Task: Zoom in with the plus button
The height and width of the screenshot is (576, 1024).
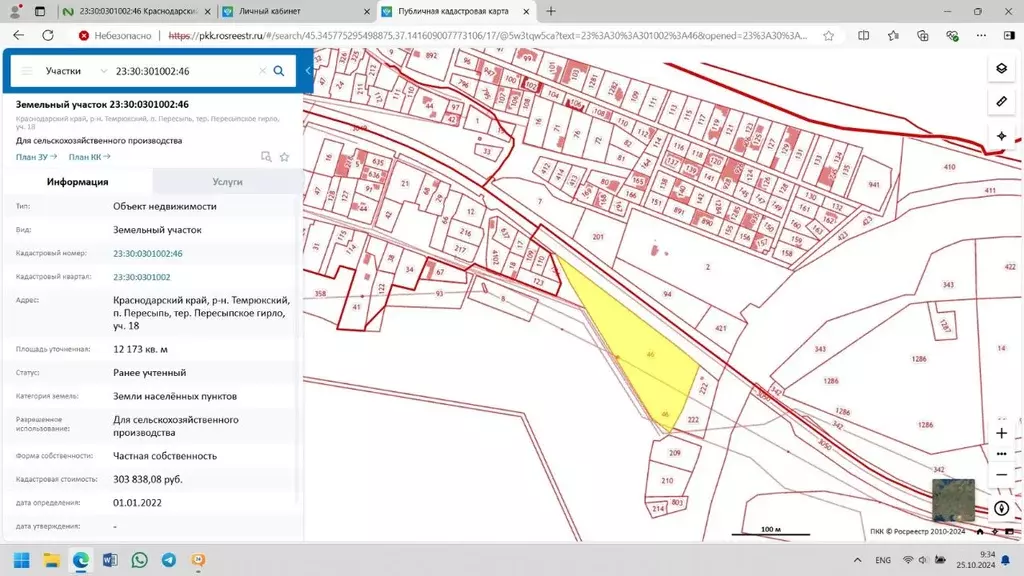Action: tap(1001, 433)
